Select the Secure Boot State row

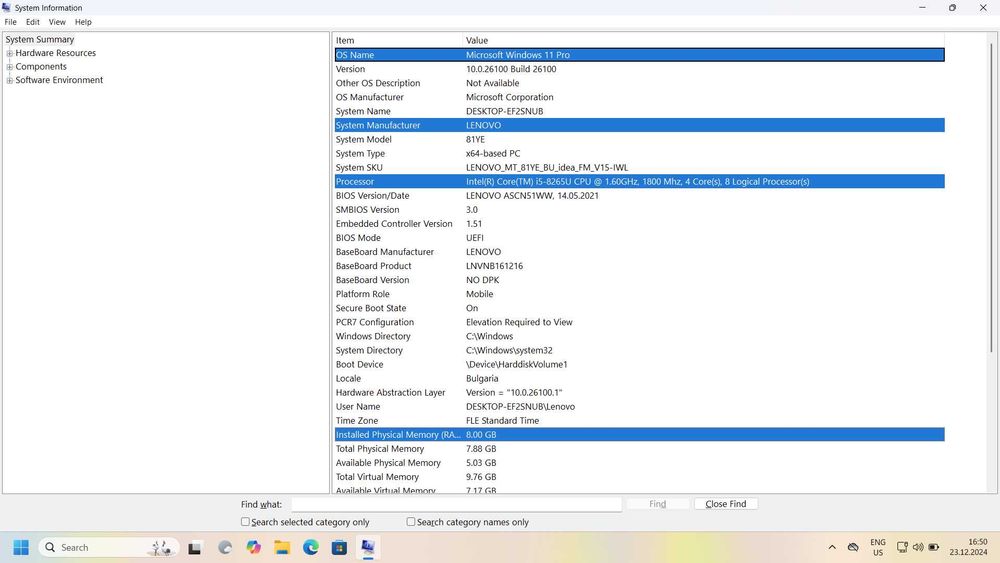tap(639, 307)
